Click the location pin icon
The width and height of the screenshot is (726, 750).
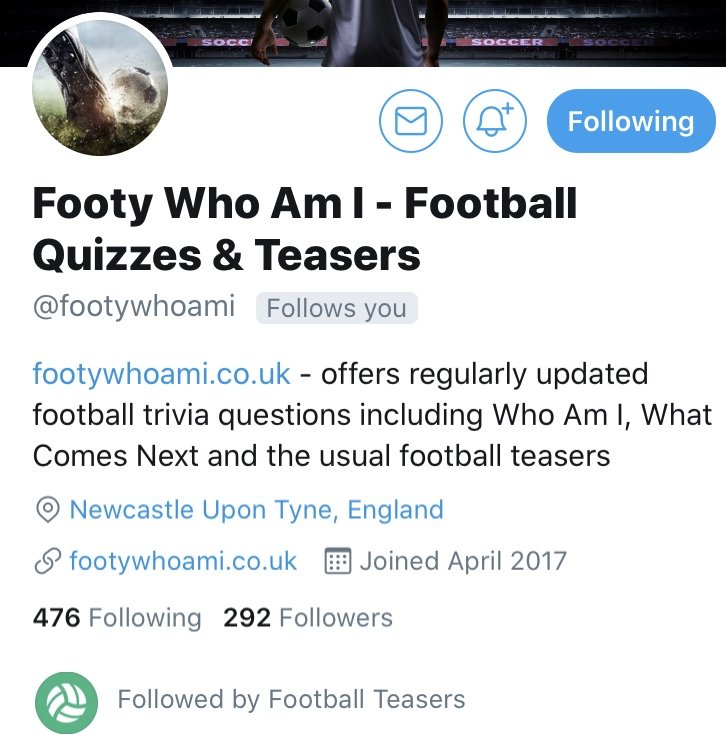[48, 509]
